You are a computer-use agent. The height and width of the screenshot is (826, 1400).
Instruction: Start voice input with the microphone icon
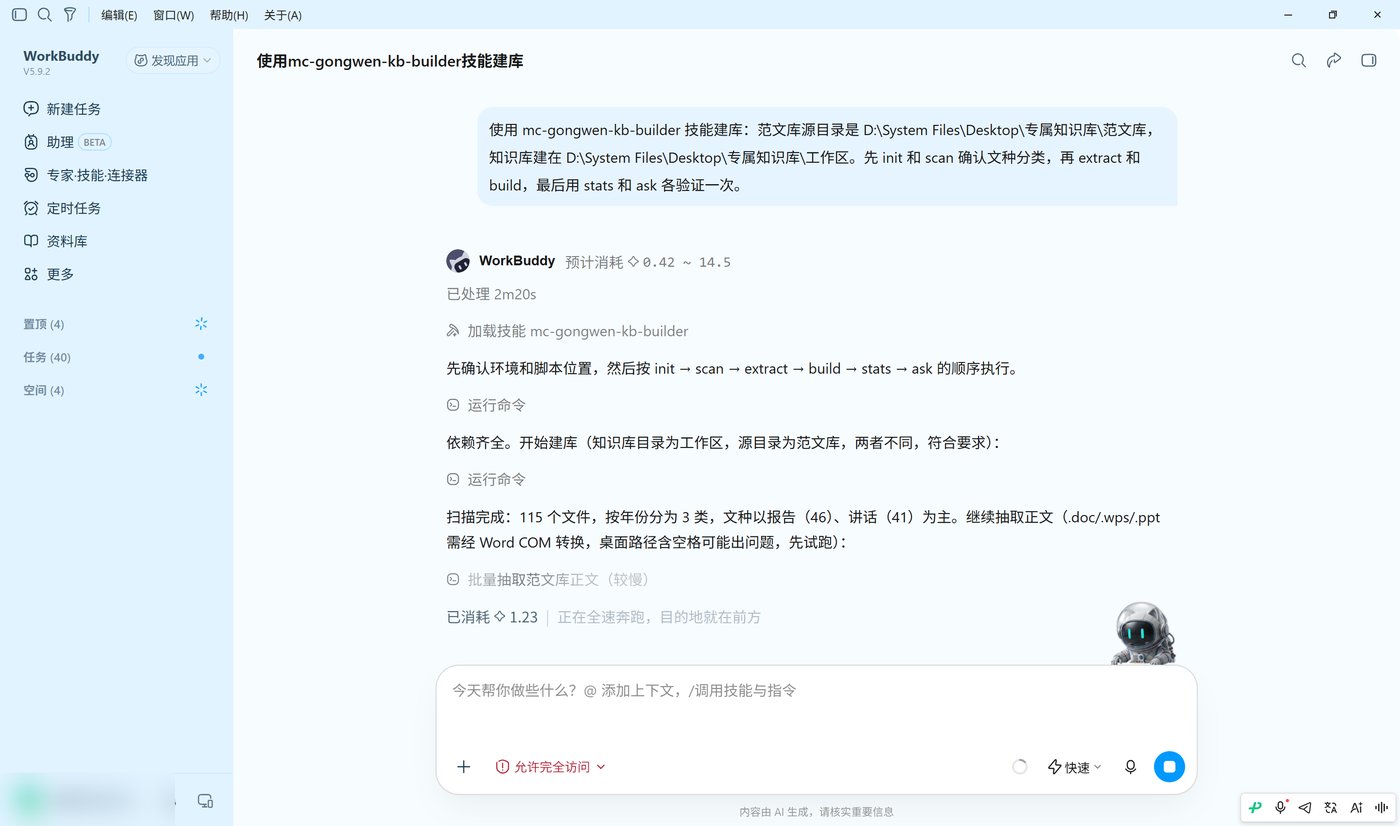1130,767
